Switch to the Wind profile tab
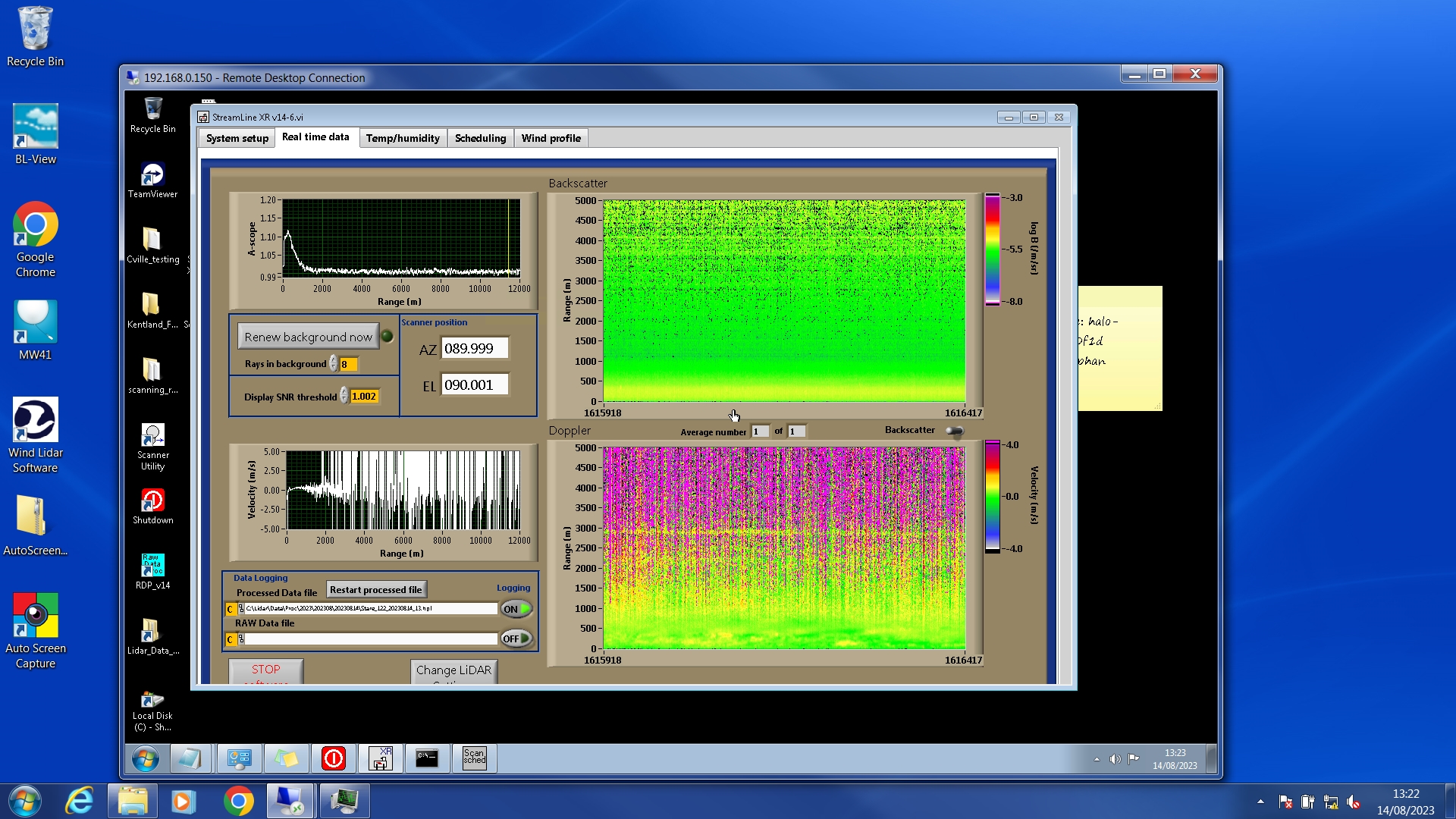Screen dimensions: 1456x819 (551, 138)
